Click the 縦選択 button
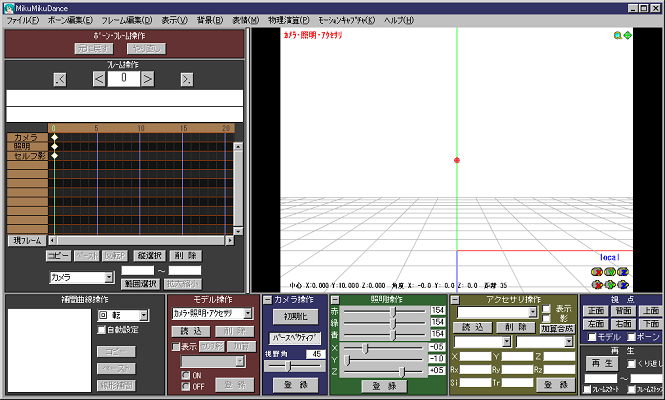 tap(150, 256)
